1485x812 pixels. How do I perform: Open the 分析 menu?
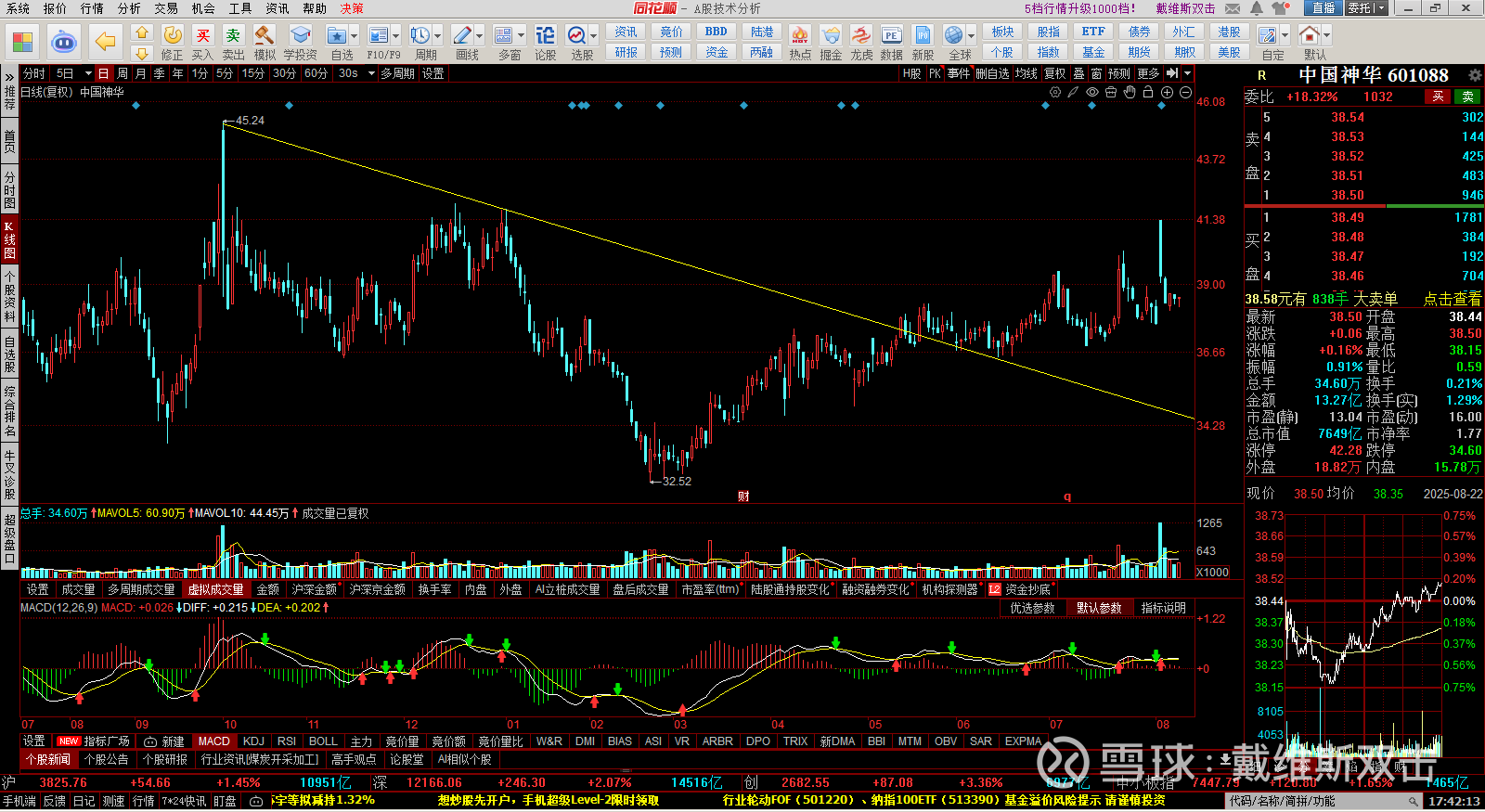coord(129,8)
